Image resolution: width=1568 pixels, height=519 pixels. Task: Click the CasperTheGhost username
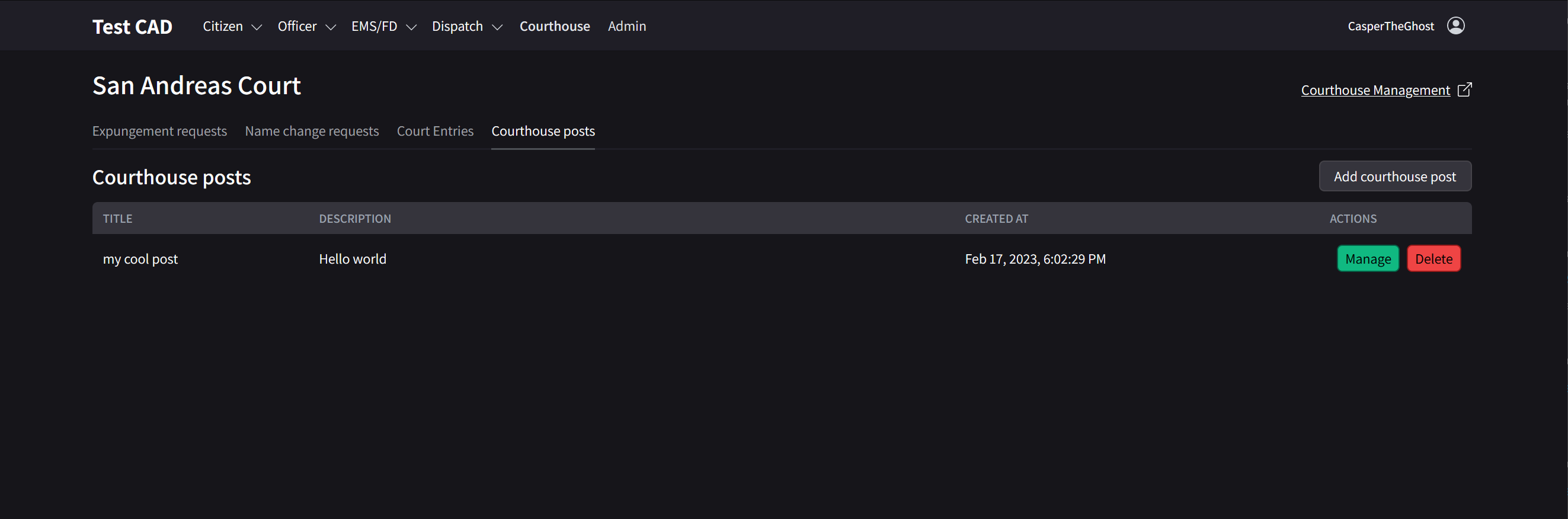pos(1390,26)
